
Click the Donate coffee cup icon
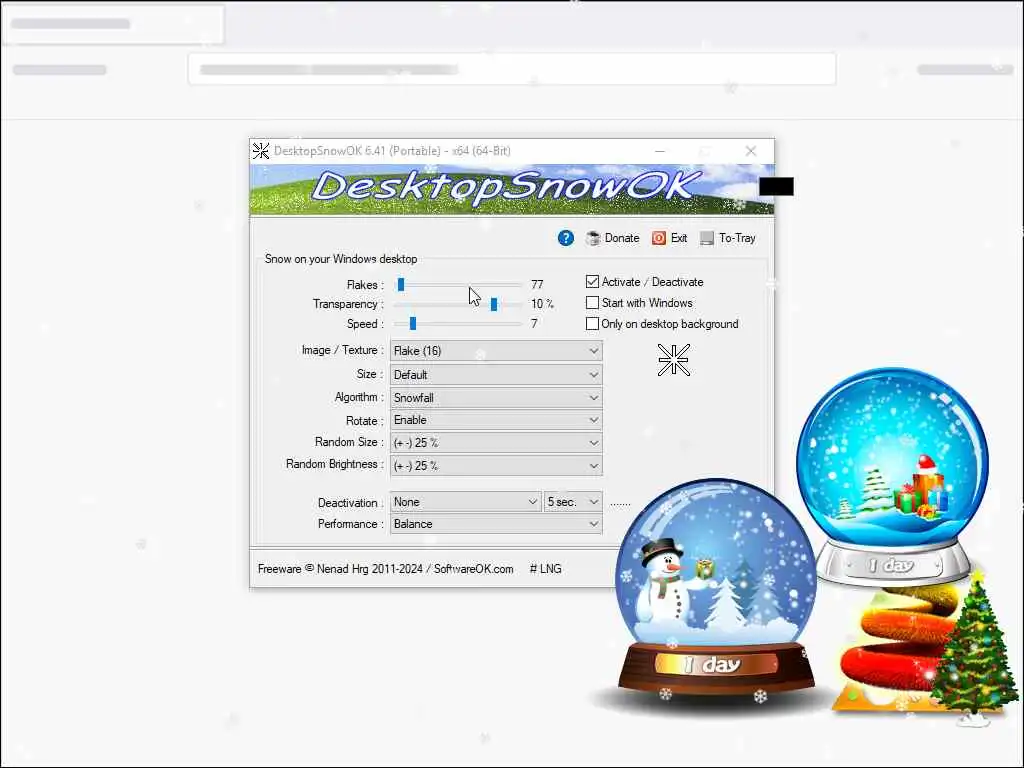(593, 238)
